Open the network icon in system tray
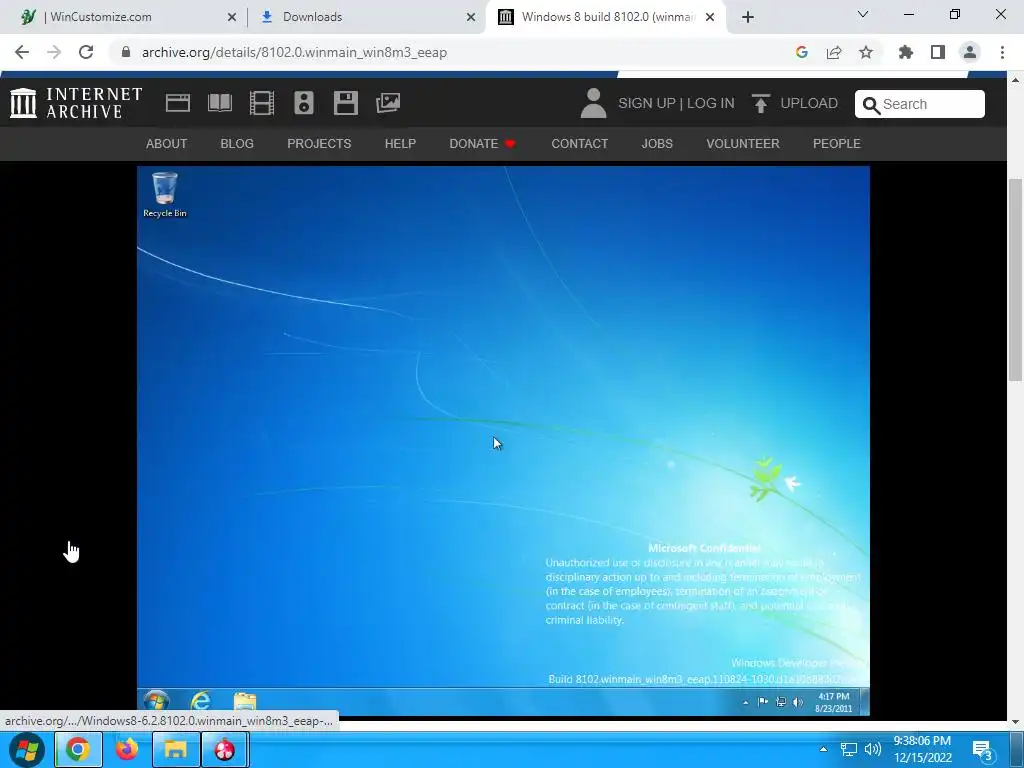Image resolution: width=1024 pixels, height=768 pixels. (x=848, y=749)
